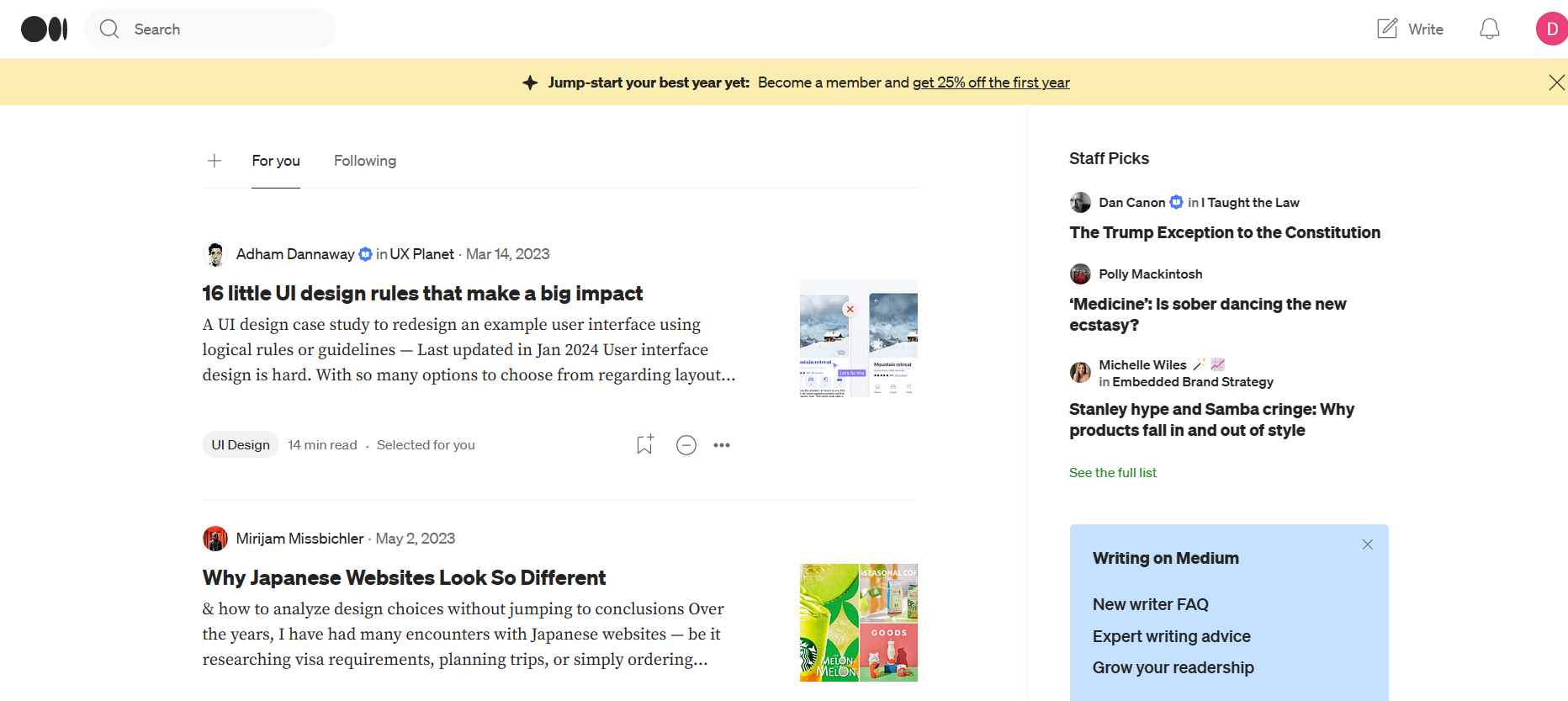
Task: Open the Japanese websites article thumbnail
Action: pyautogui.click(x=858, y=623)
